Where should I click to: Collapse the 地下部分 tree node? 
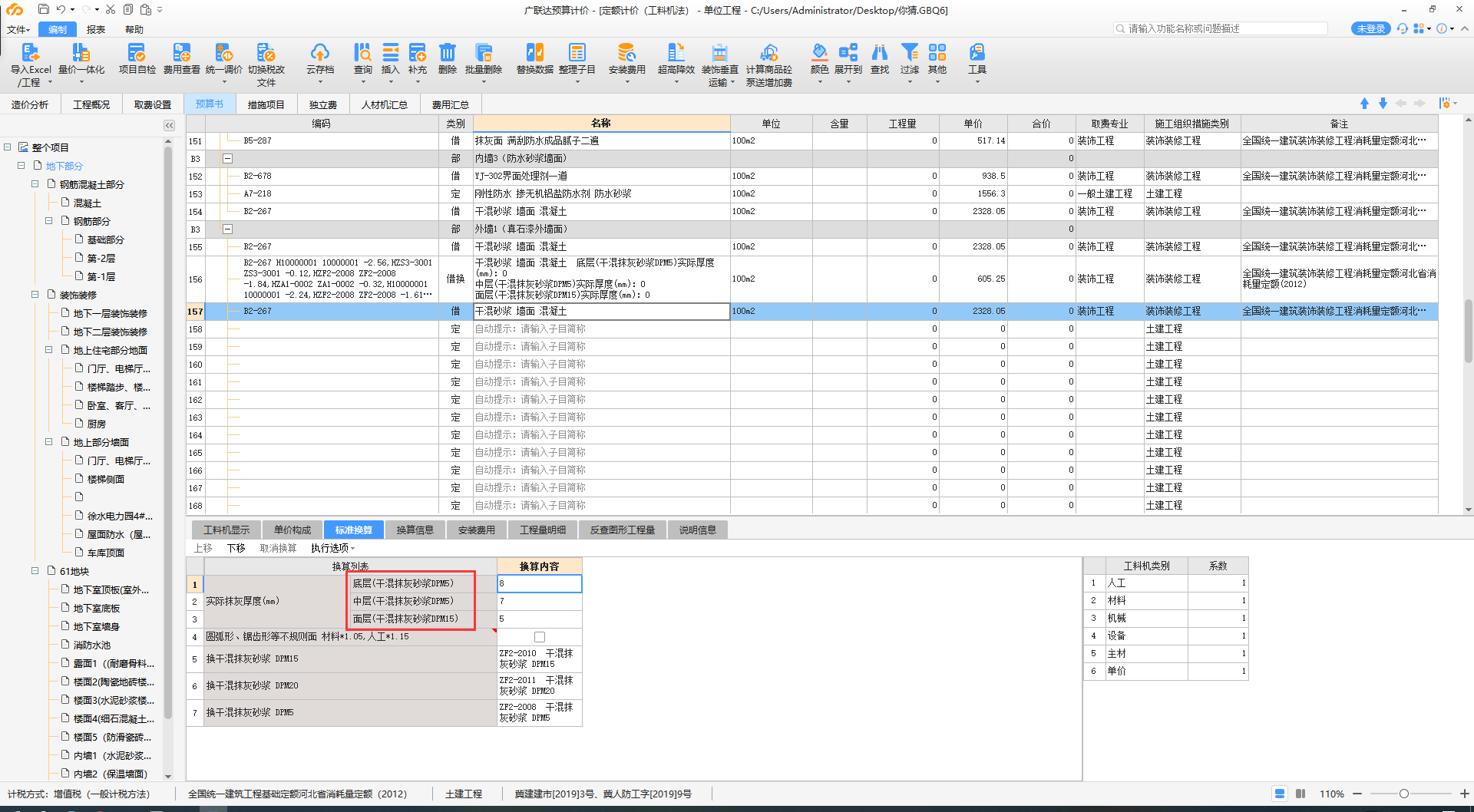[21, 165]
